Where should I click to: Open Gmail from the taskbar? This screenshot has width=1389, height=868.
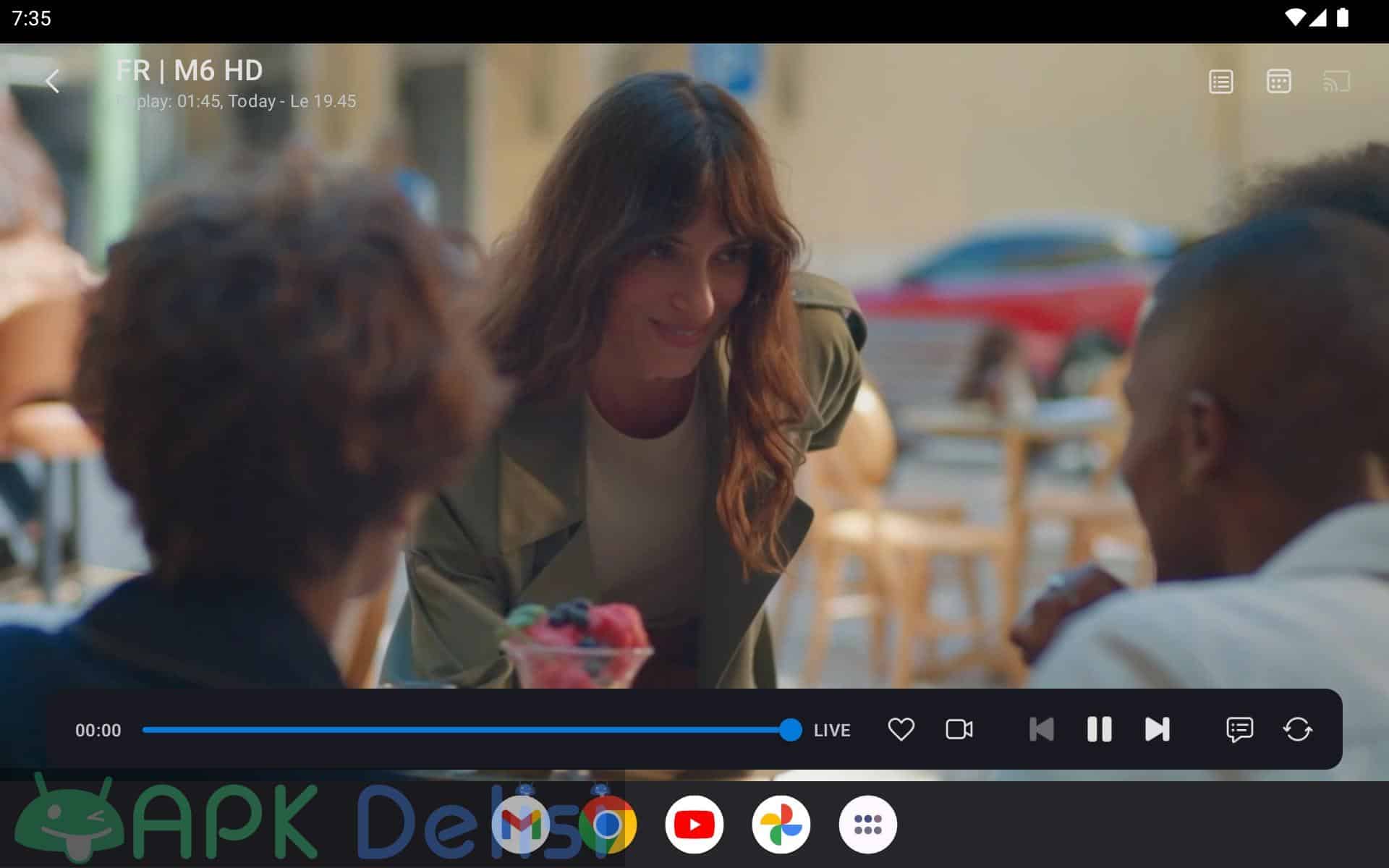click(x=521, y=825)
